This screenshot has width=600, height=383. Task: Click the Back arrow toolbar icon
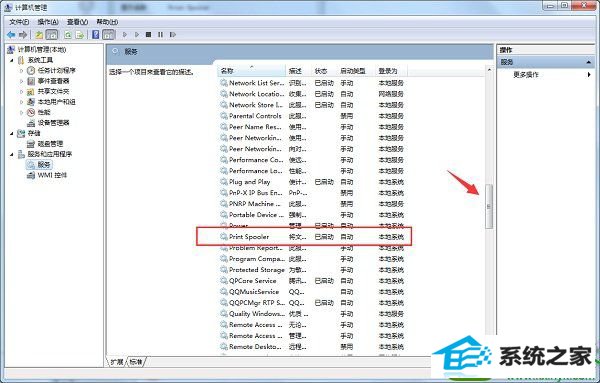11,35
